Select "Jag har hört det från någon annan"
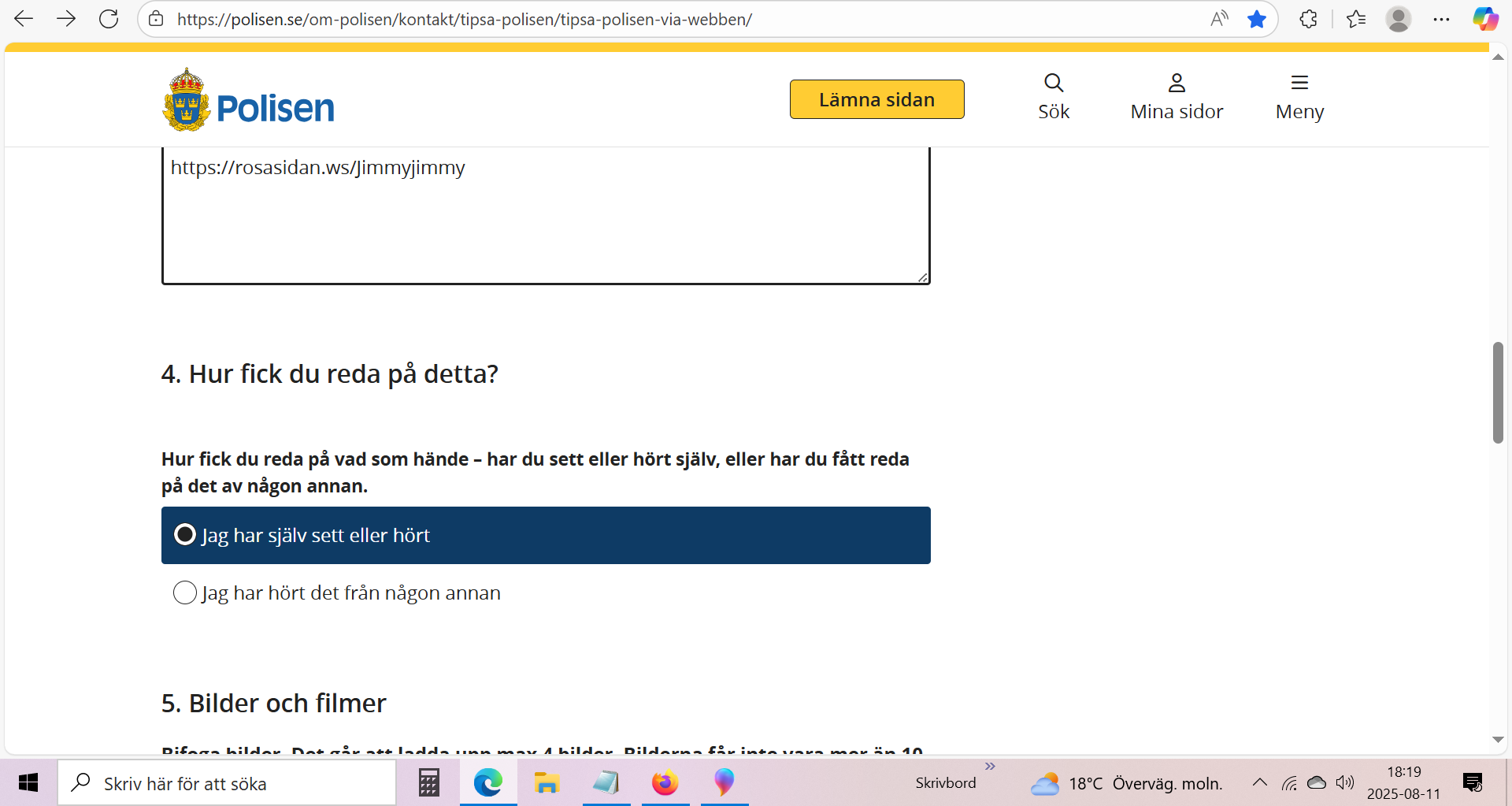Image resolution: width=1512 pixels, height=806 pixels. (185, 592)
